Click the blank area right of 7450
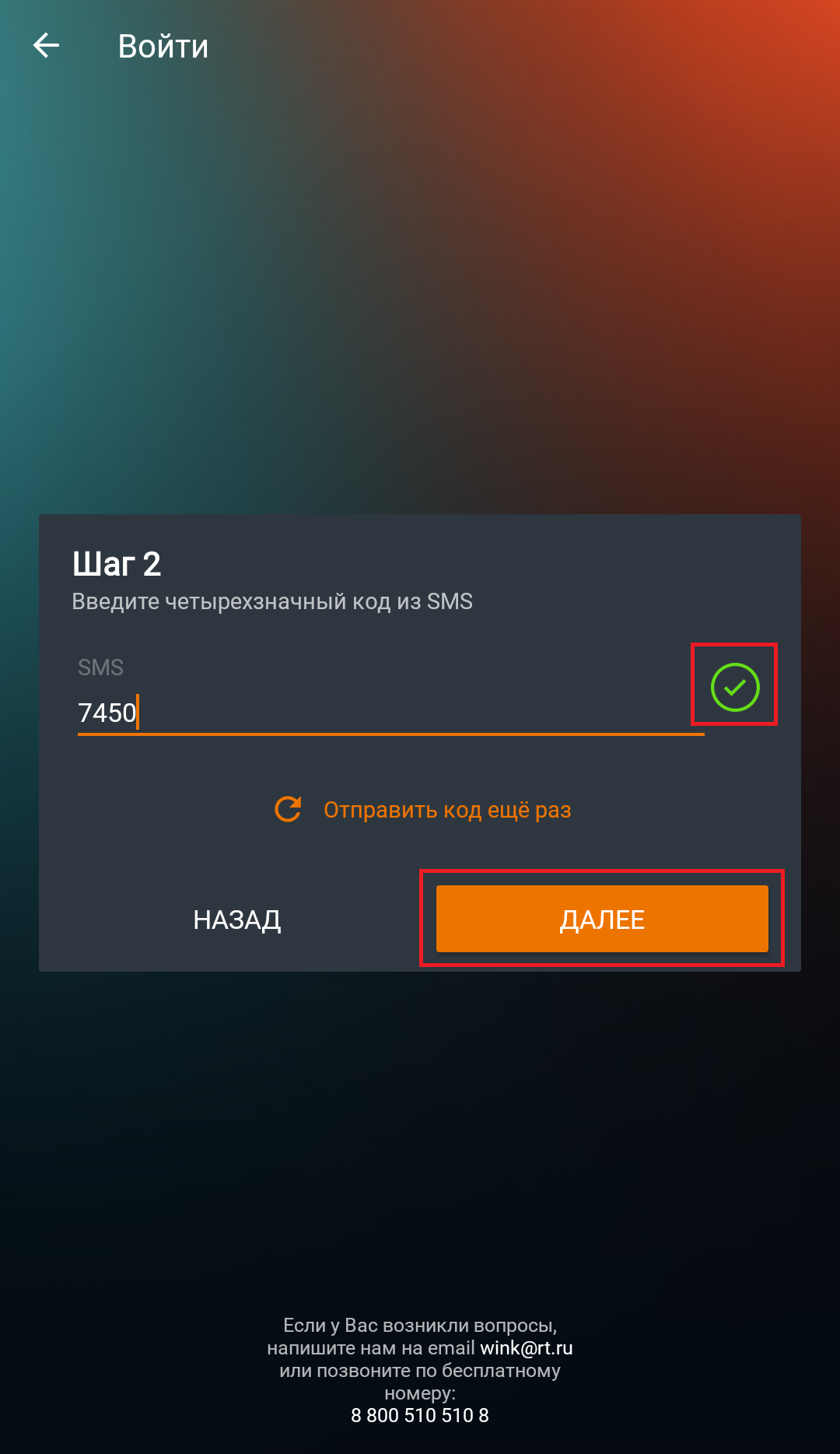The height and width of the screenshot is (1454, 840). (420, 712)
